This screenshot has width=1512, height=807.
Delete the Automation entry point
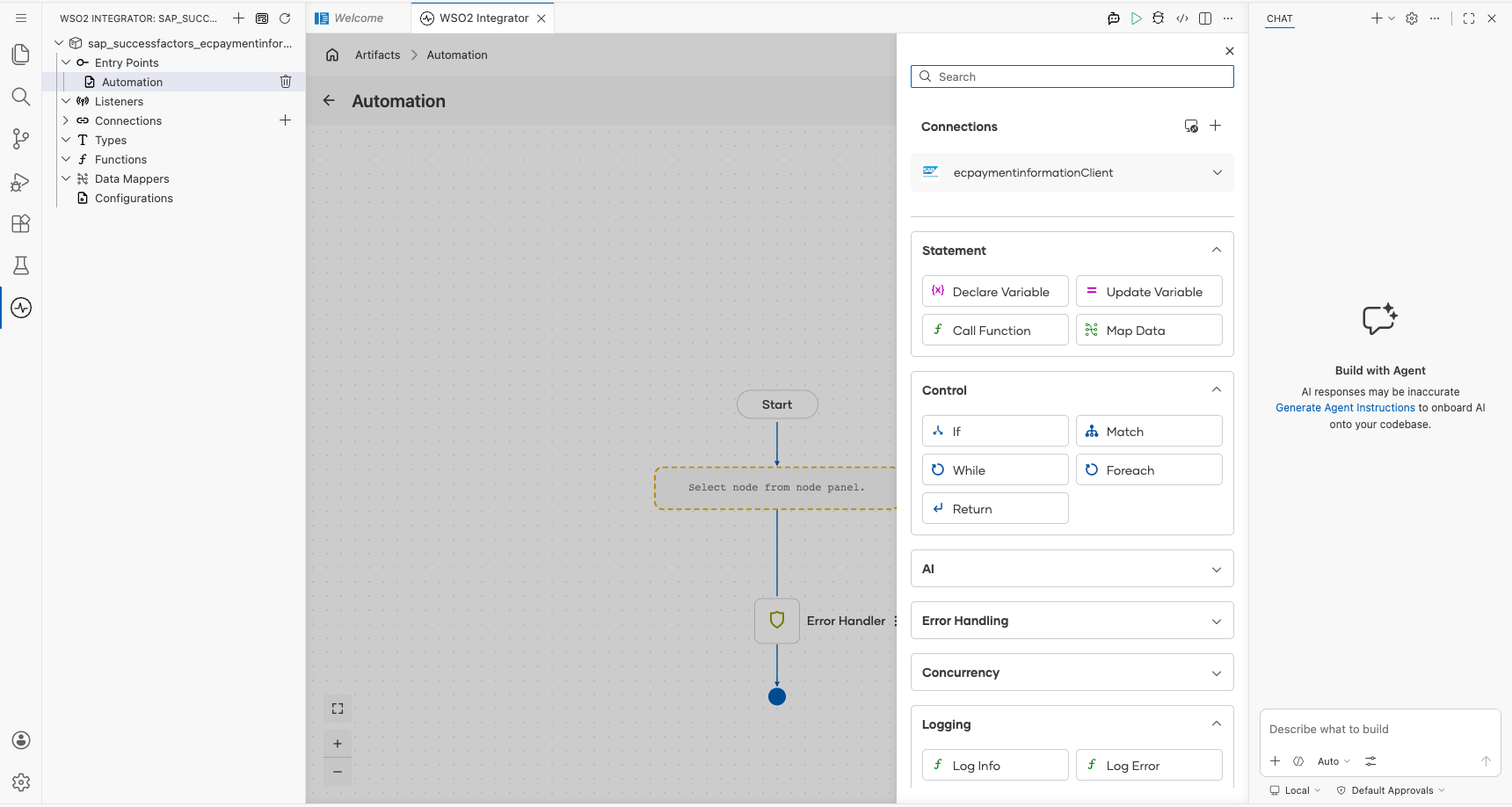click(x=286, y=82)
